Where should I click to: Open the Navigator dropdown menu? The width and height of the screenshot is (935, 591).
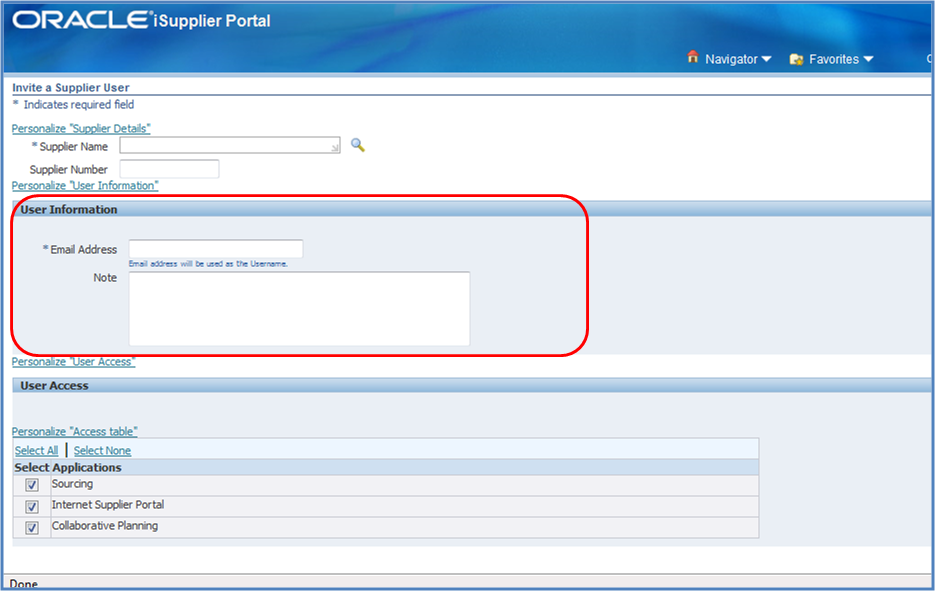click(x=738, y=59)
